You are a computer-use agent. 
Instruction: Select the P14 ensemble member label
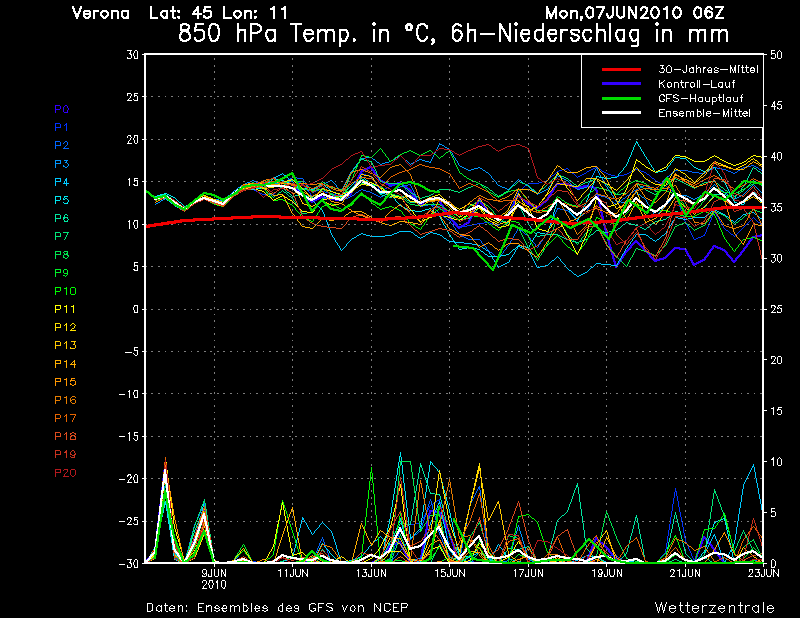(x=64, y=364)
